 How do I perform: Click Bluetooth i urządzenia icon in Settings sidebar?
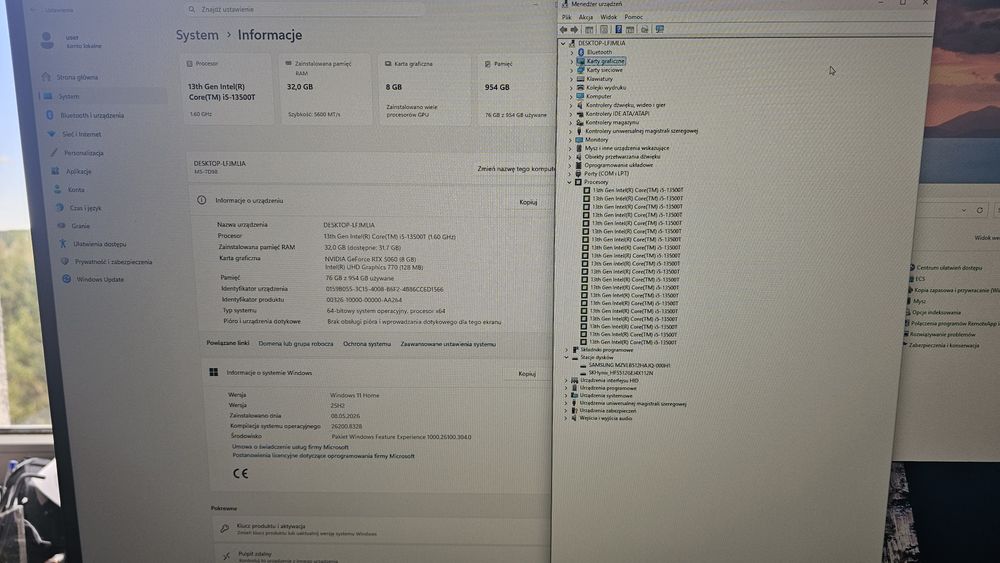50,115
